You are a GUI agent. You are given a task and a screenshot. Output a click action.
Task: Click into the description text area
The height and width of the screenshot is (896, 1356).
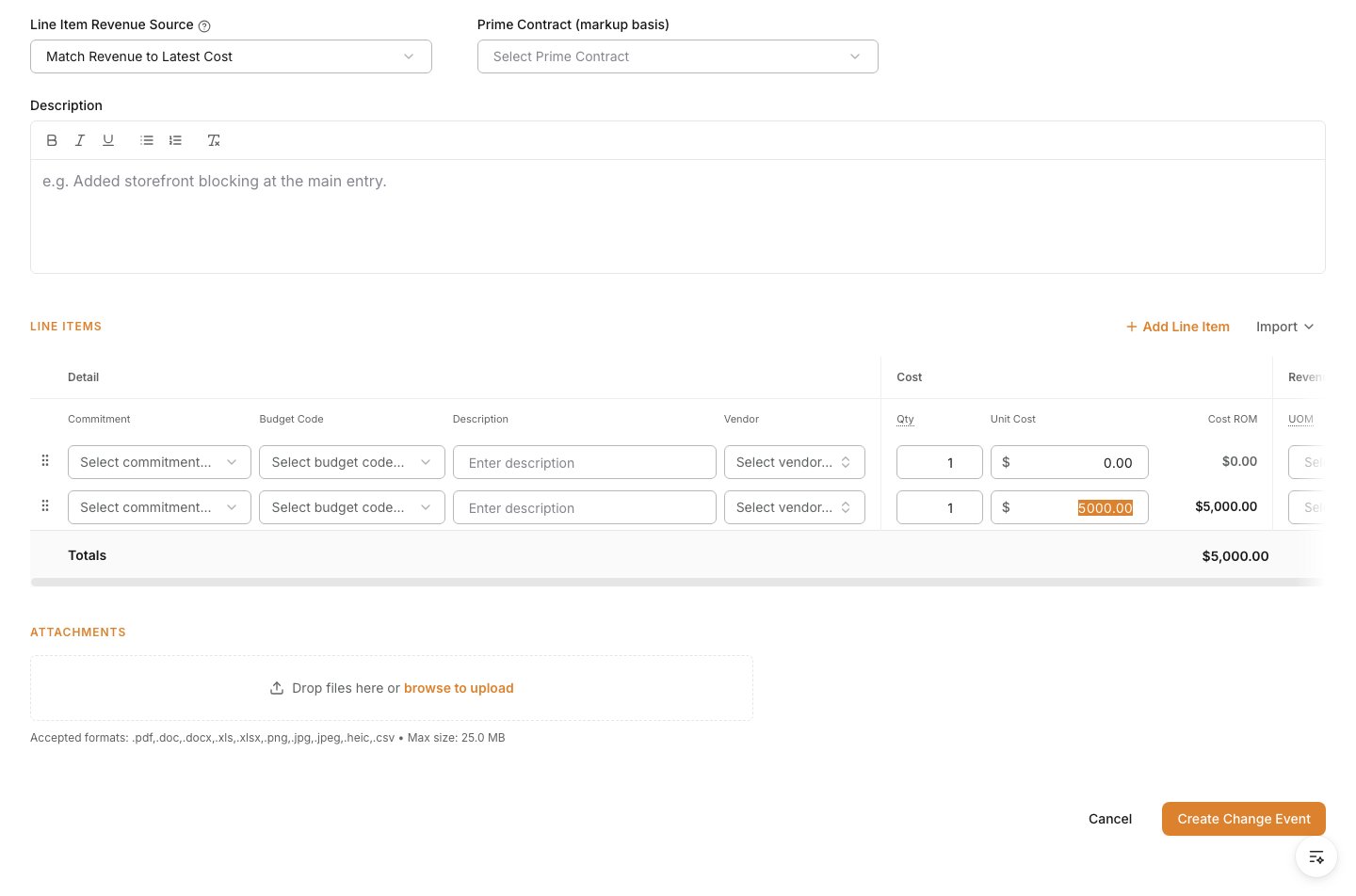pyautogui.click(x=678, y=216)
